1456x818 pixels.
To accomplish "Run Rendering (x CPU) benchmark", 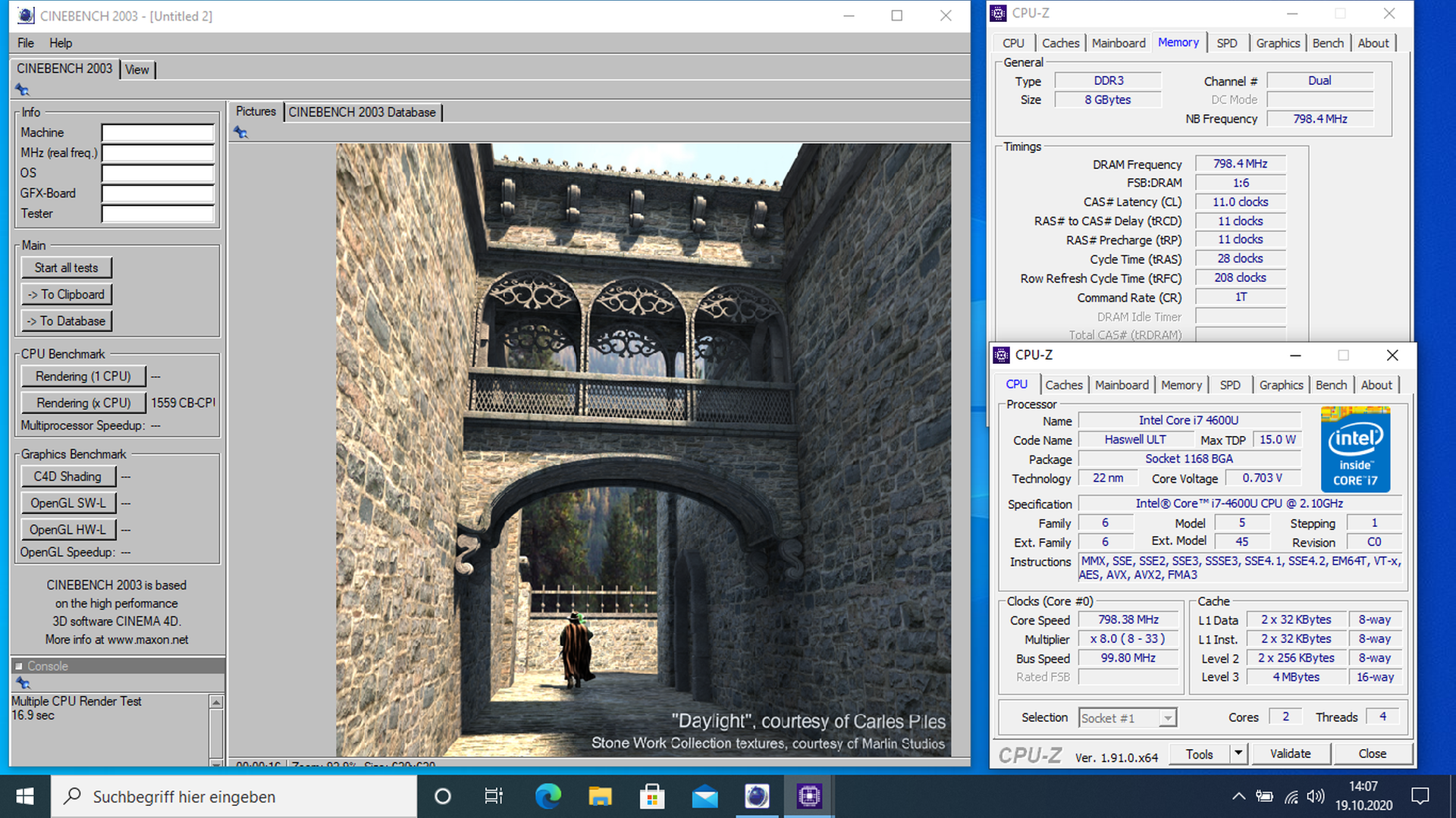I will click(83, 403).
